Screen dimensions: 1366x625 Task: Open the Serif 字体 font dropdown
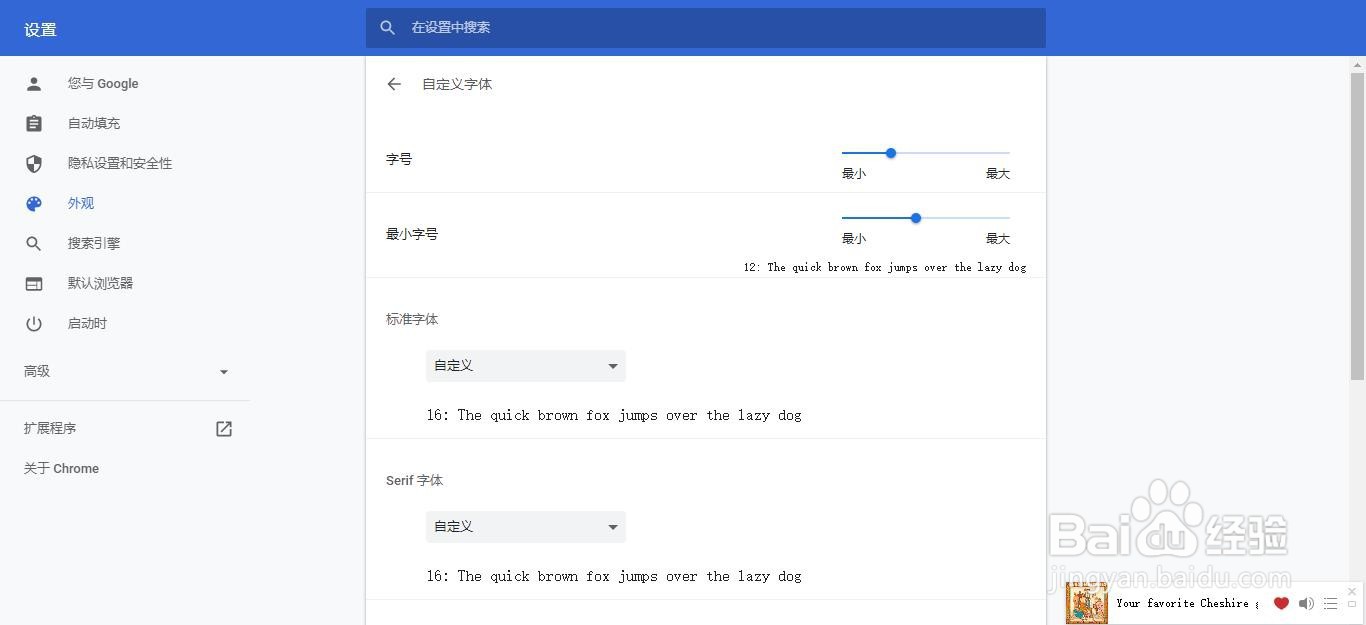point(526,527)
